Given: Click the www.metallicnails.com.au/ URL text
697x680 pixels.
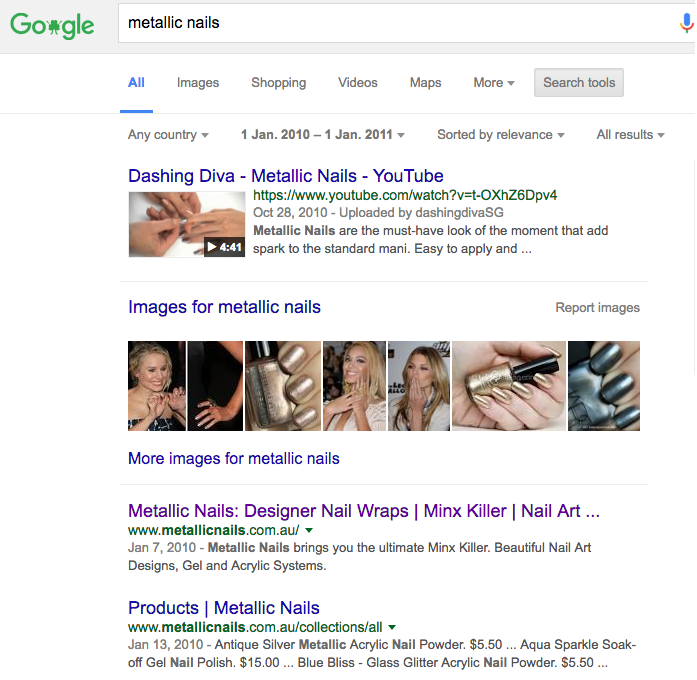Looking at the screenshot, I should 214,530.
